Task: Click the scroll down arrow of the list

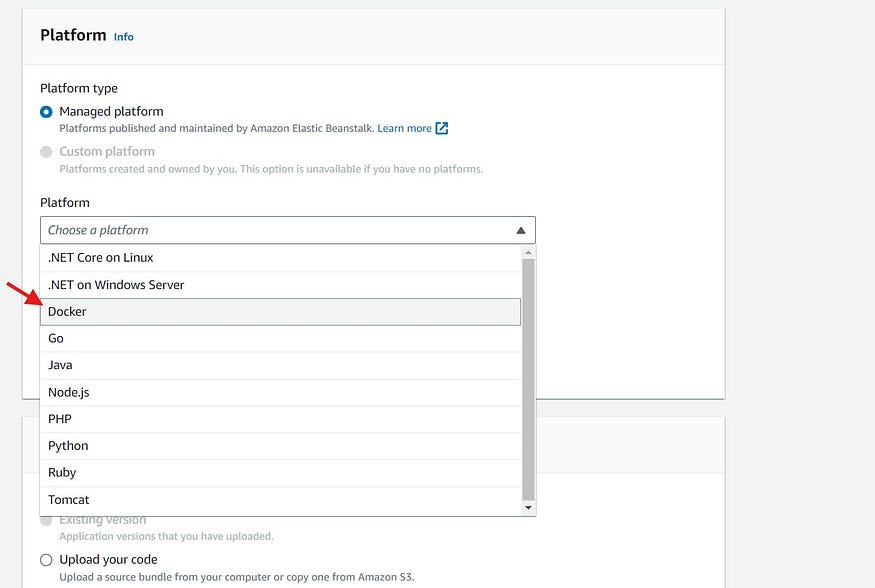Action: (528, 508)
